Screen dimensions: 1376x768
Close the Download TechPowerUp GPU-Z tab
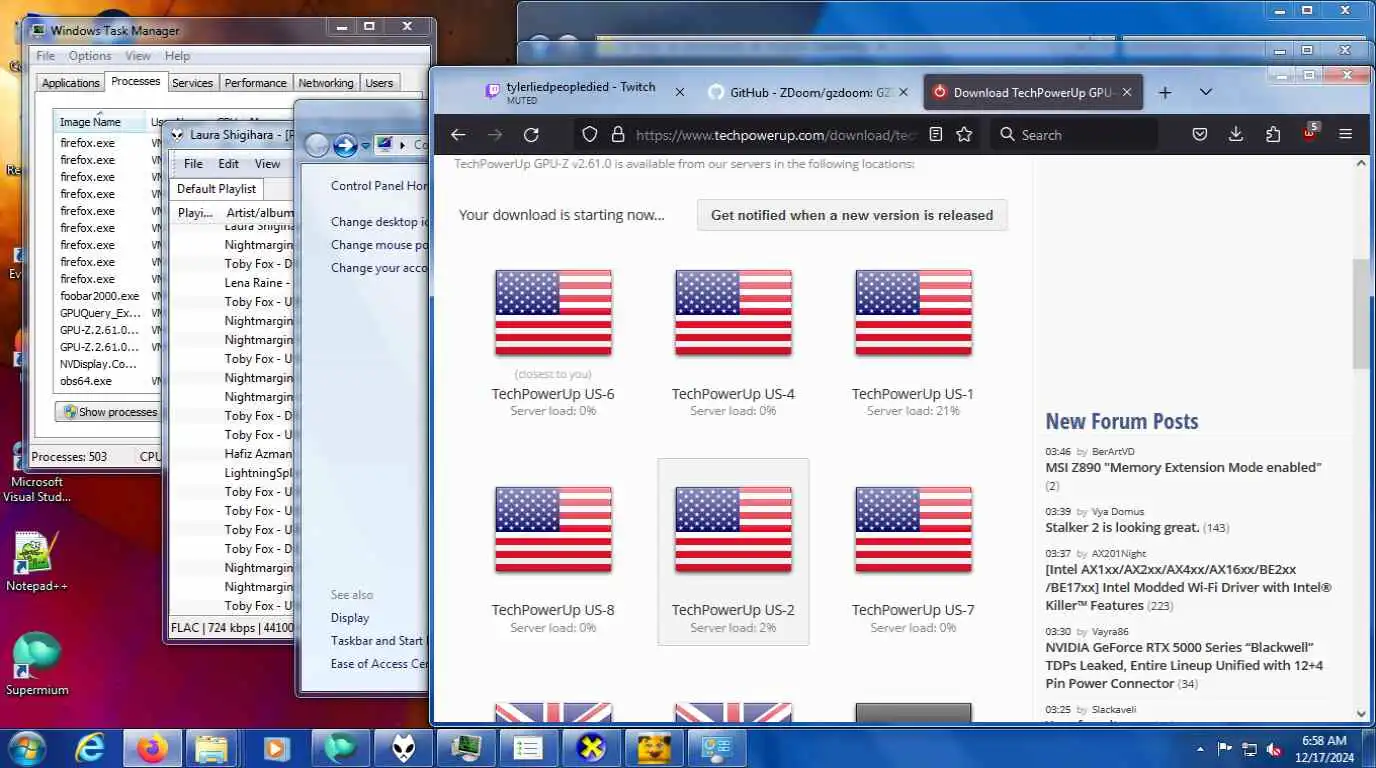pos(1127,92)
